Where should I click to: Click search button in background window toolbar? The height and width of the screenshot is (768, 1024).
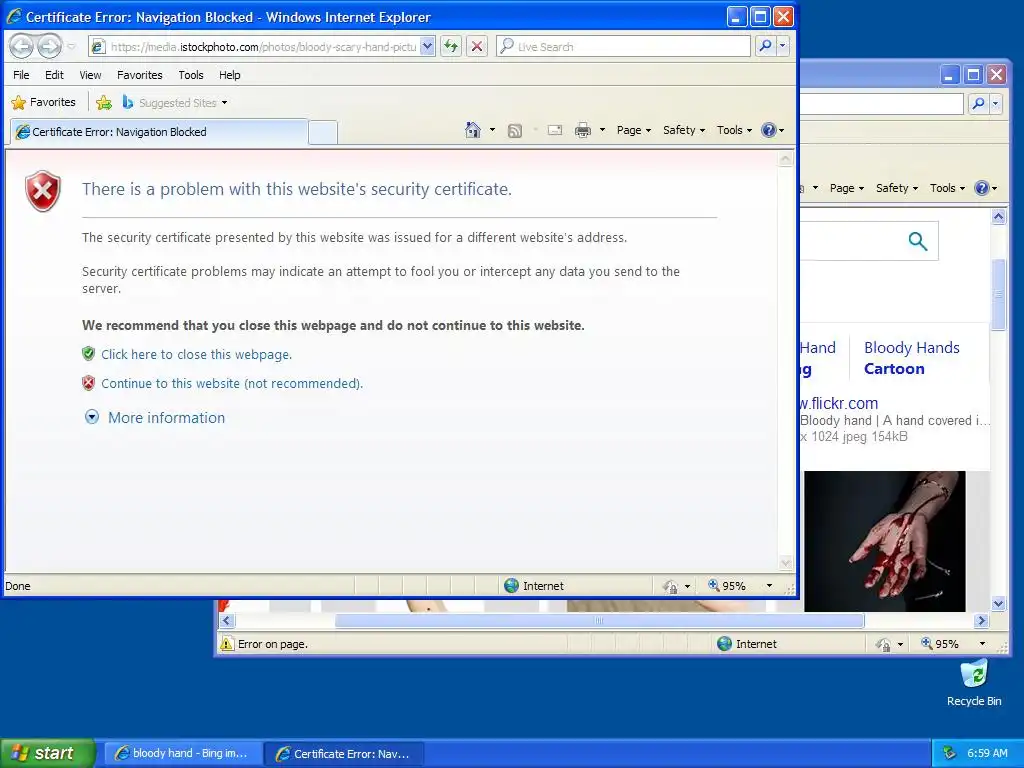tap(978, 103)
